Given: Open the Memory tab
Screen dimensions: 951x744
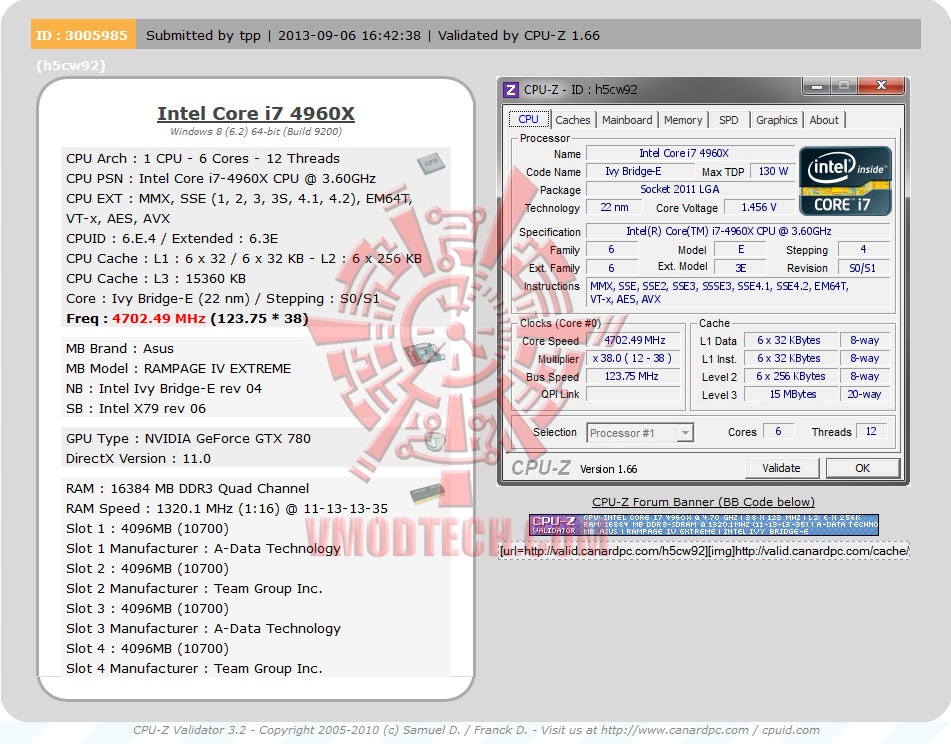Looking at the screenshot, I should (x=683, y=120).
